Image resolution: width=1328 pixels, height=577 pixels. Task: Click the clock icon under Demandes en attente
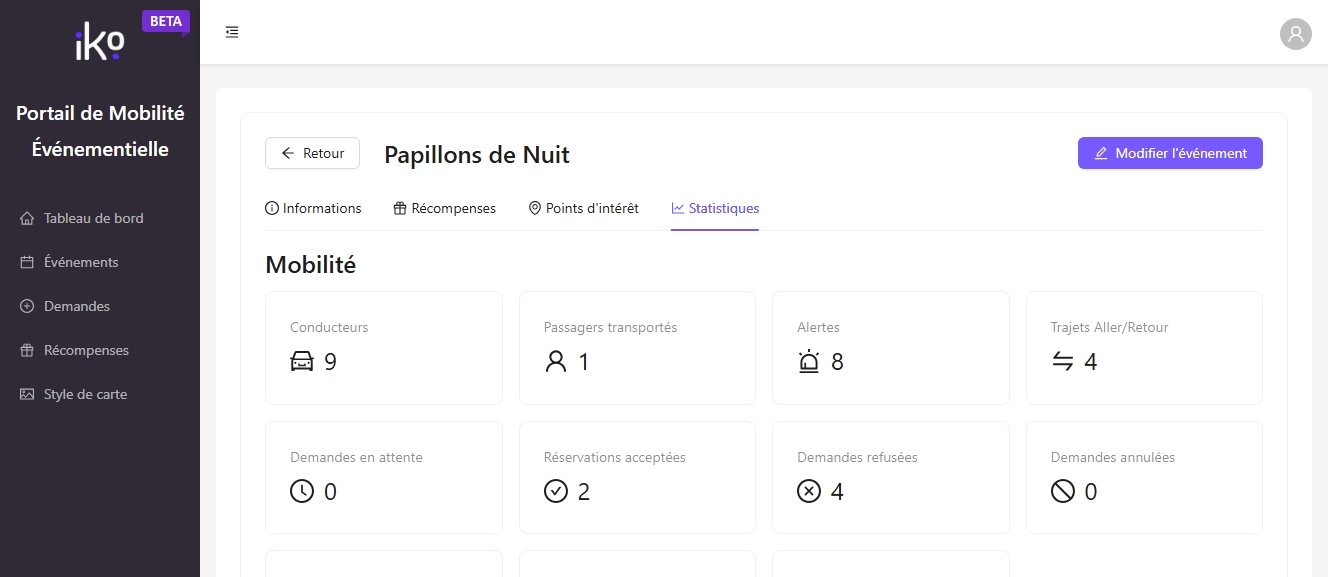tap(302, 492)
